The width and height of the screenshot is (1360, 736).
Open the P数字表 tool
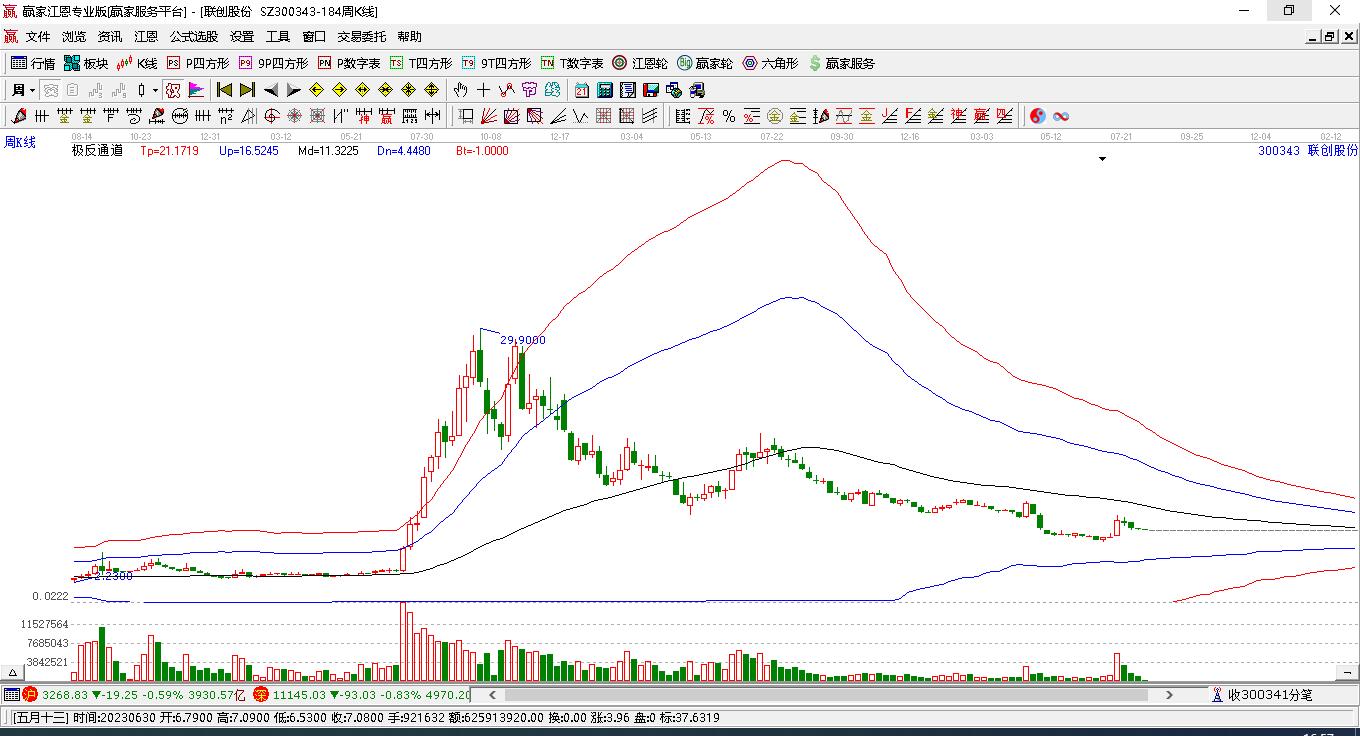point(349,63)
